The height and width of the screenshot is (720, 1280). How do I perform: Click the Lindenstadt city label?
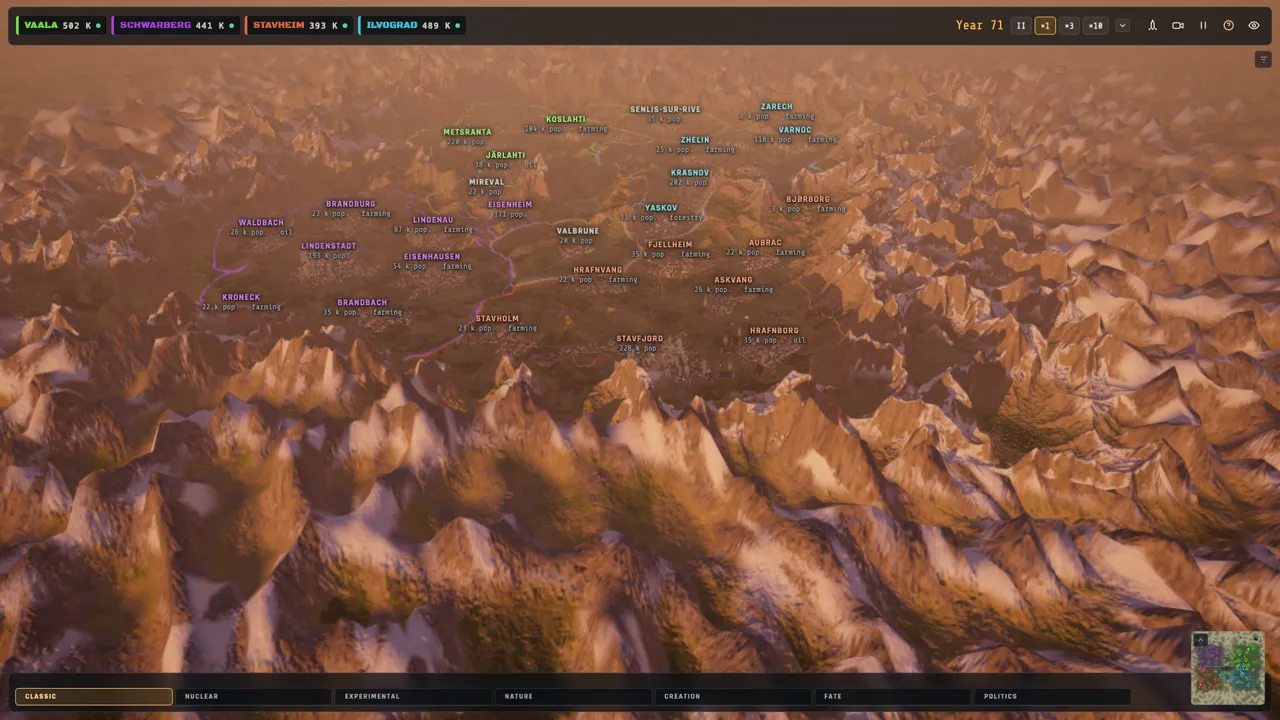click(x=329, y=246)
